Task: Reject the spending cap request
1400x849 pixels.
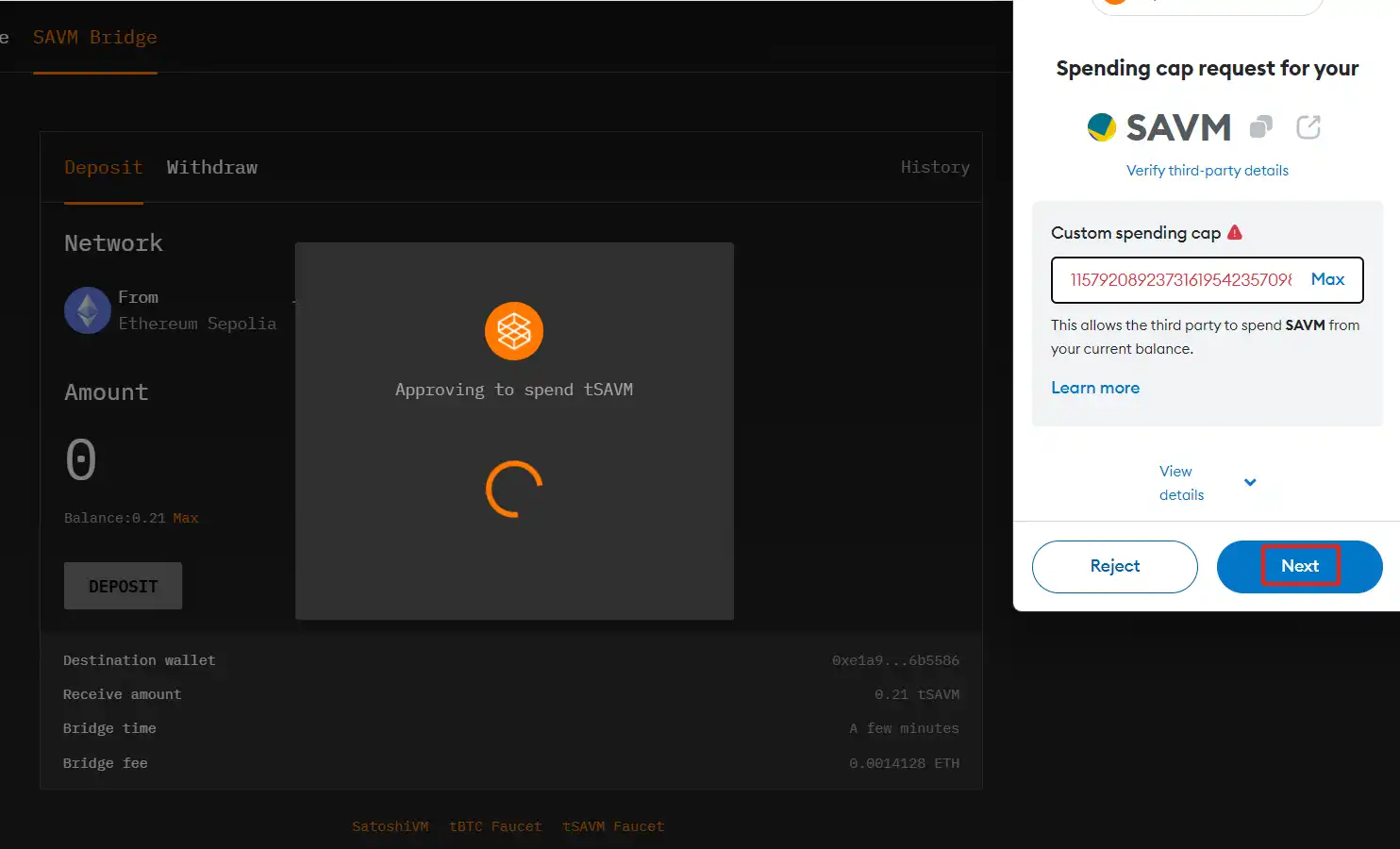Action: (x=1114, y=566)
